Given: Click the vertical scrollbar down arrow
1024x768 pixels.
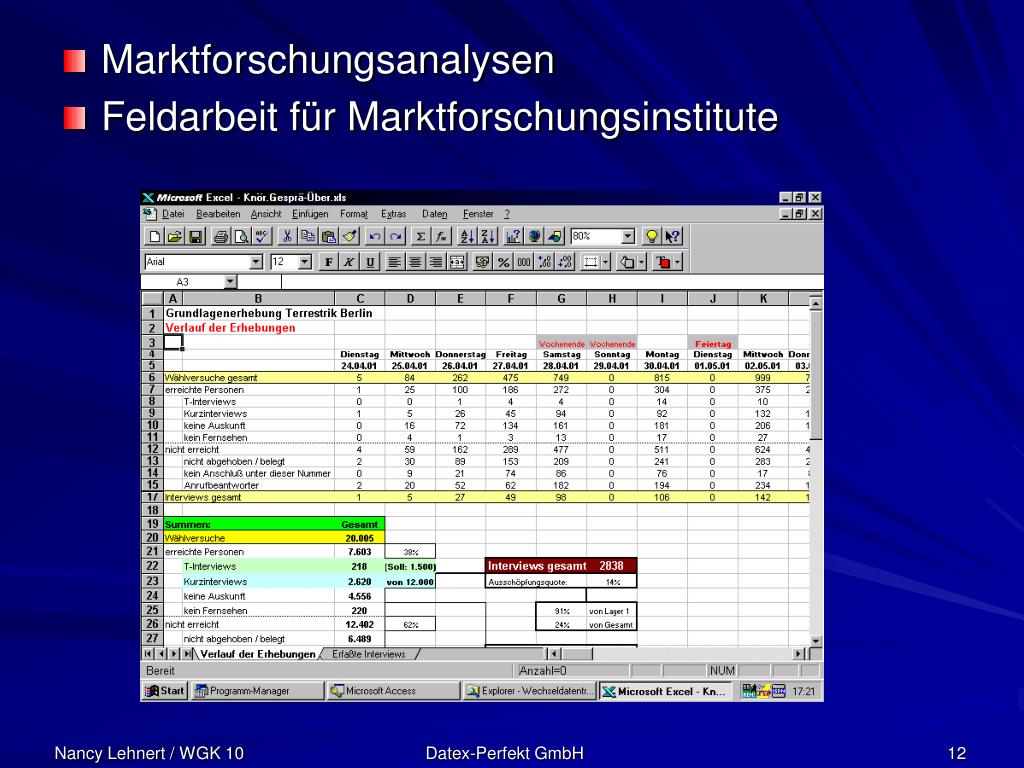Looking at the screenshot, I should pyautogui.click(x=816, y=641).
